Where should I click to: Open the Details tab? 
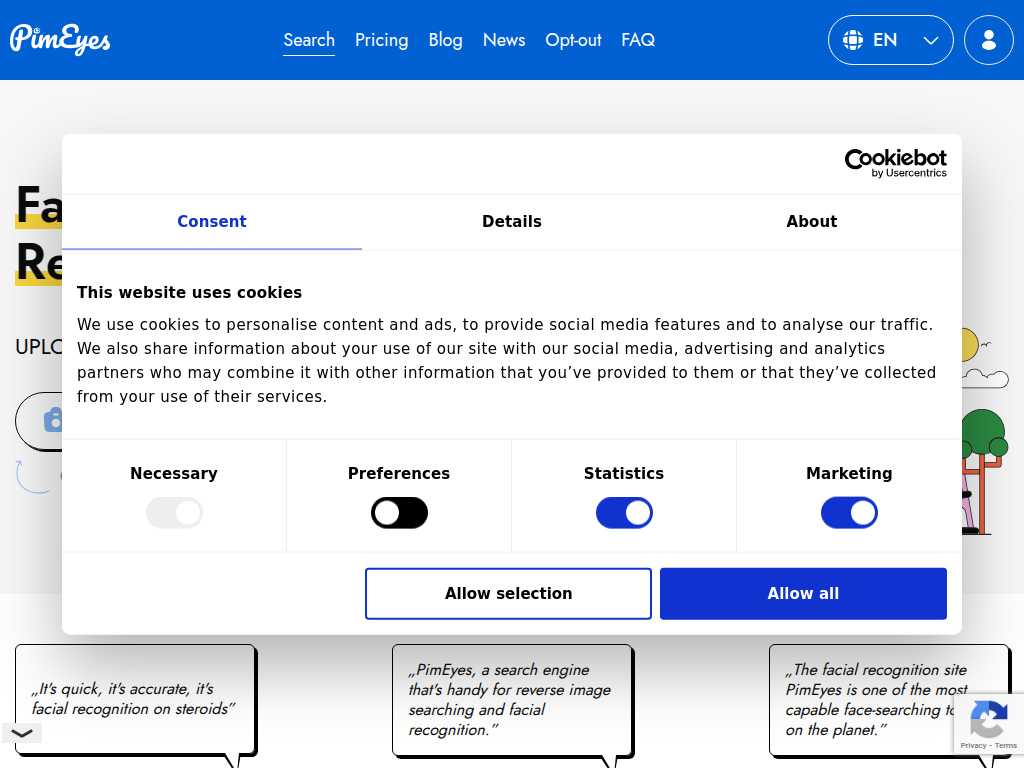pos(511,221)
